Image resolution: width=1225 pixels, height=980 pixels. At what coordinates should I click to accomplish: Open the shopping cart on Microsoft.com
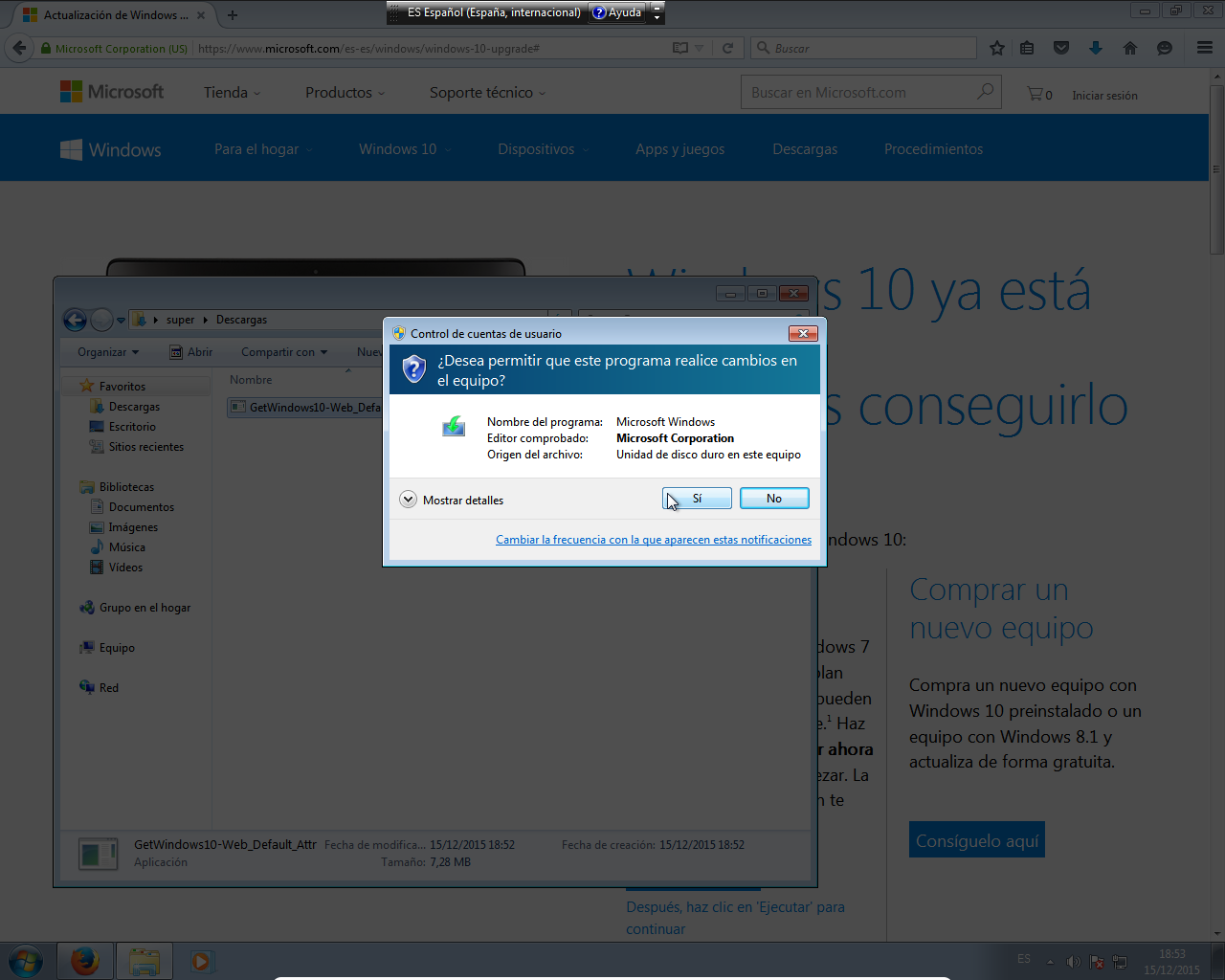click(x=1036, y=94)
